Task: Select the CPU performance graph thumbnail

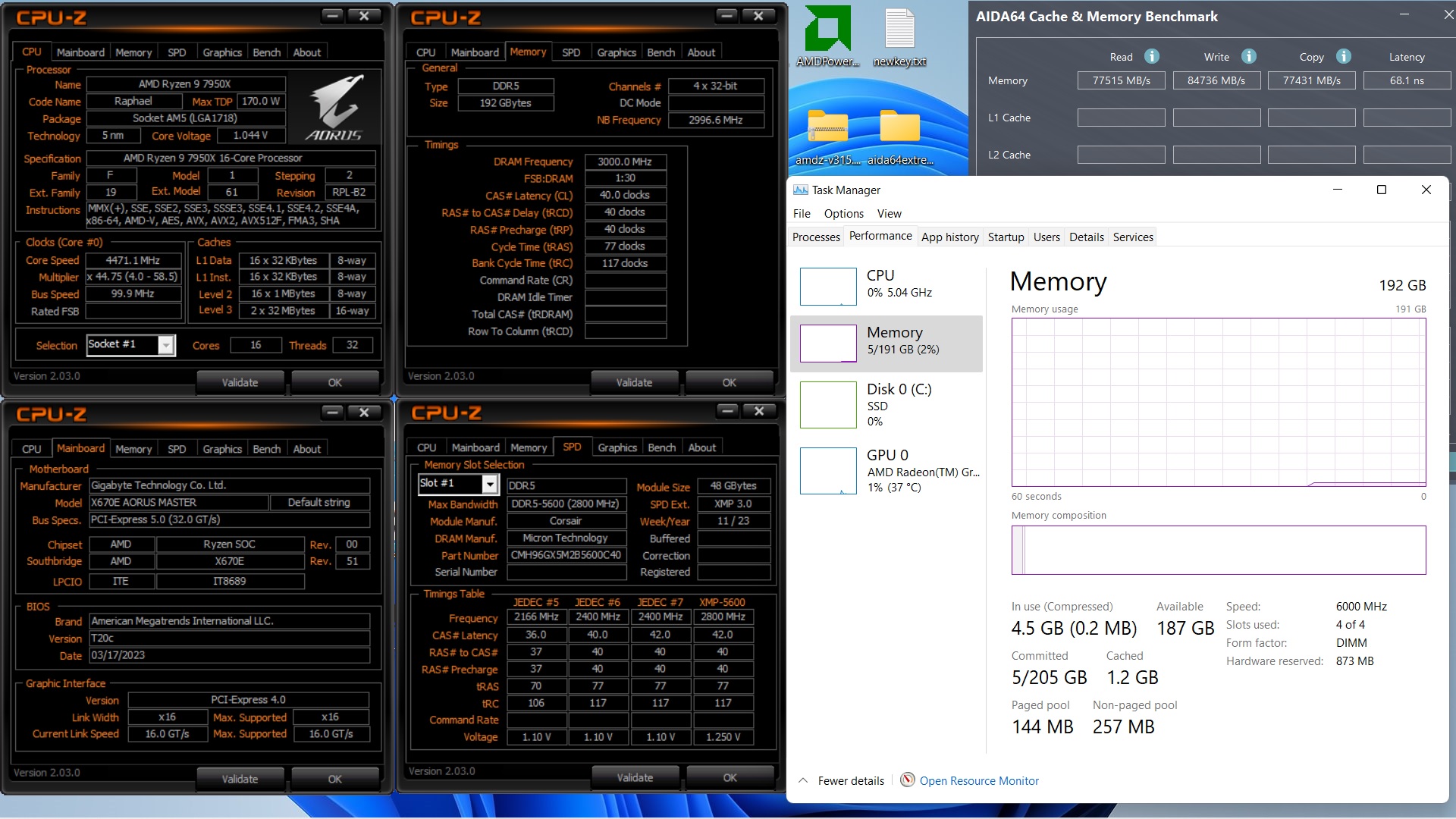Action: (x=828, y=287)
